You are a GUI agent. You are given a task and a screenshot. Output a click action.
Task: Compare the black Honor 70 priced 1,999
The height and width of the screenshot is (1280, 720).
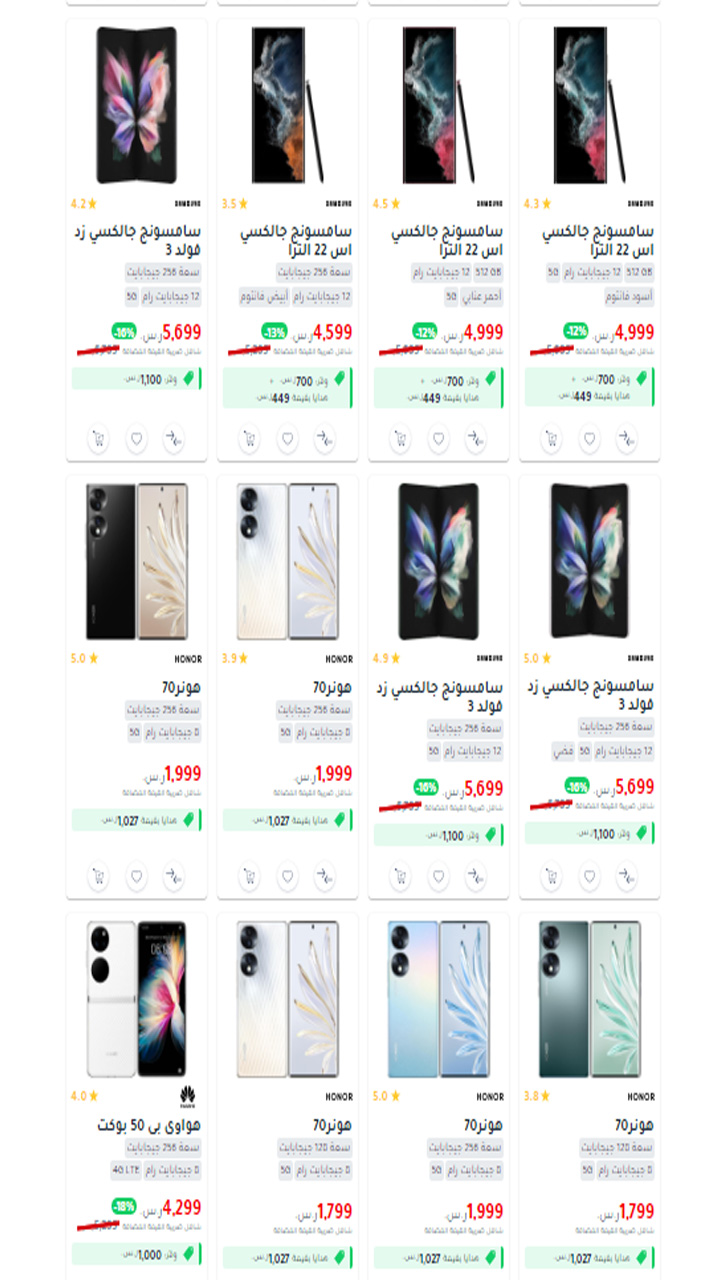click(x=174, y=877)
